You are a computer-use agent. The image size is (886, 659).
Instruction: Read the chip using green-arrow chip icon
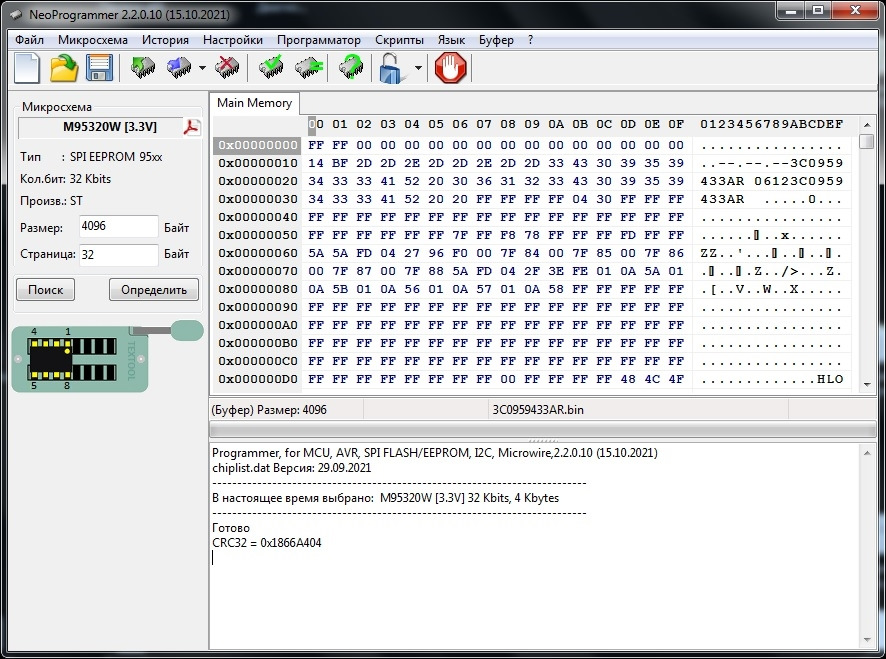(x=143, y=68)
